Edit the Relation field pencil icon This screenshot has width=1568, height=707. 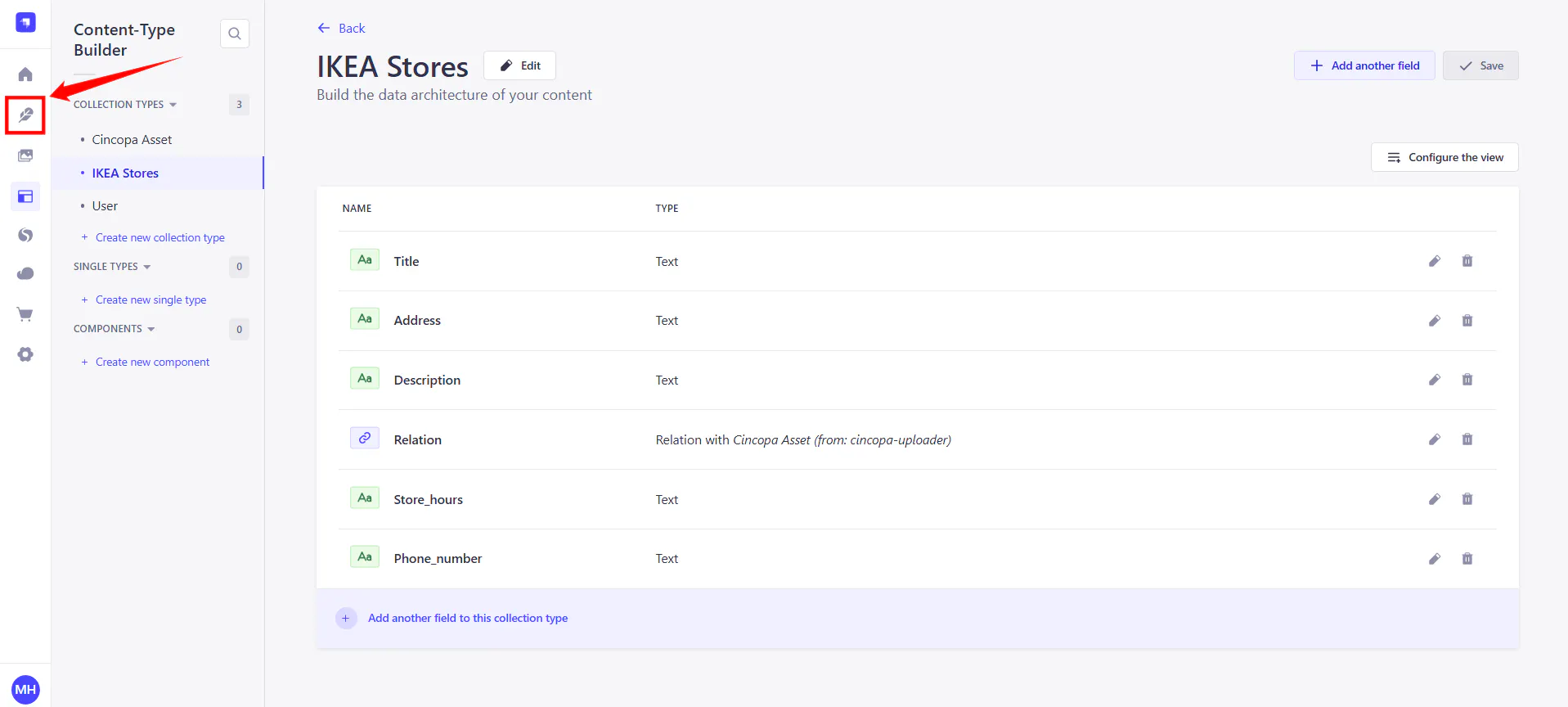click(x=1435, y=439)
